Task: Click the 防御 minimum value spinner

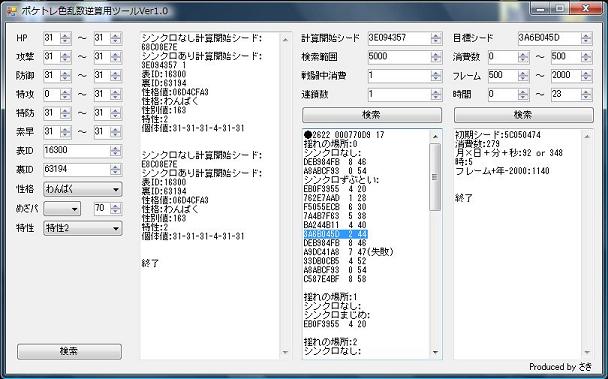Action: pos(57,76)
